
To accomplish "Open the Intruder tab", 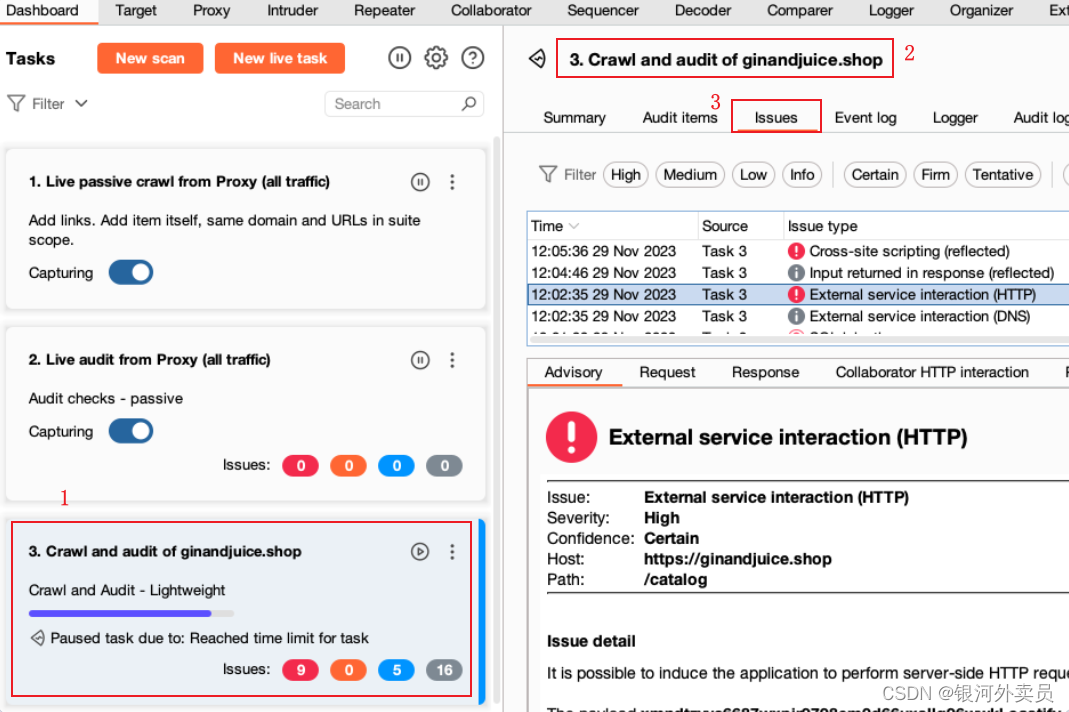I will tap(292, 10).
